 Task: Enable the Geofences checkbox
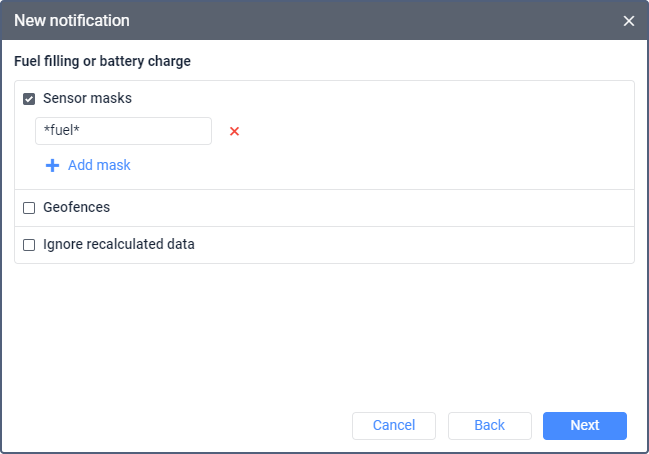pyautogui.click(x=29, y=208)
